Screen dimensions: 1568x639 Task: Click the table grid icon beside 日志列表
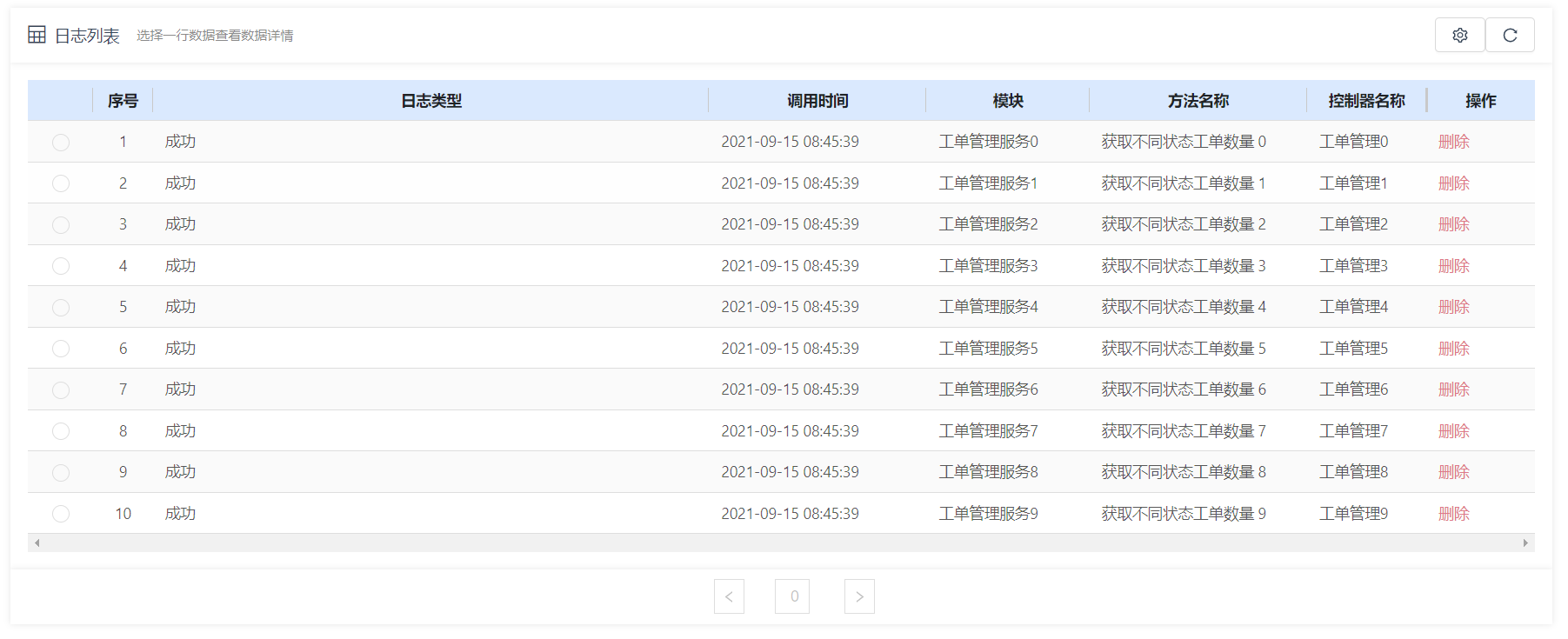[x=37, y=35]
